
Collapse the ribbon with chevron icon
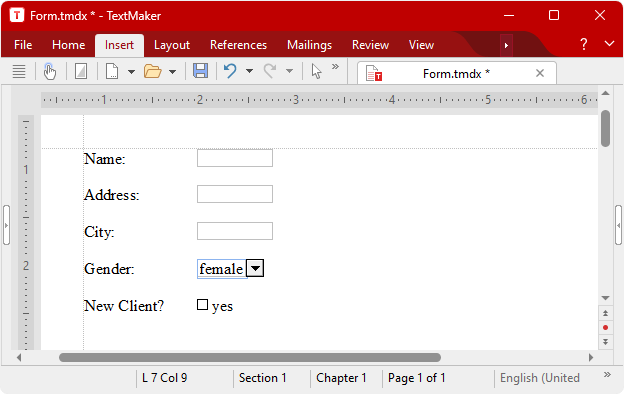click(609, 43)
